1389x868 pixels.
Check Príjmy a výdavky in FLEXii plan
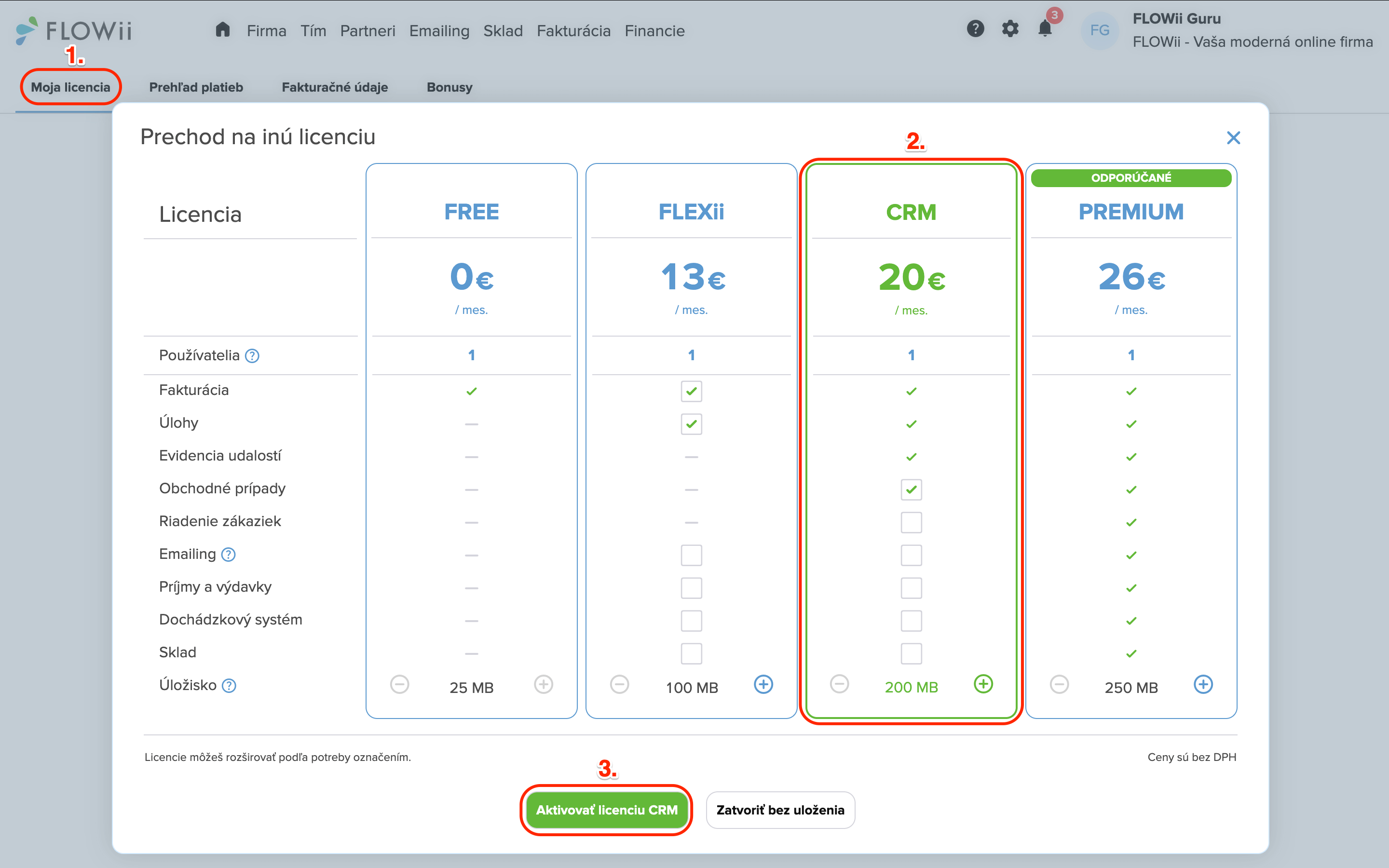691,588
